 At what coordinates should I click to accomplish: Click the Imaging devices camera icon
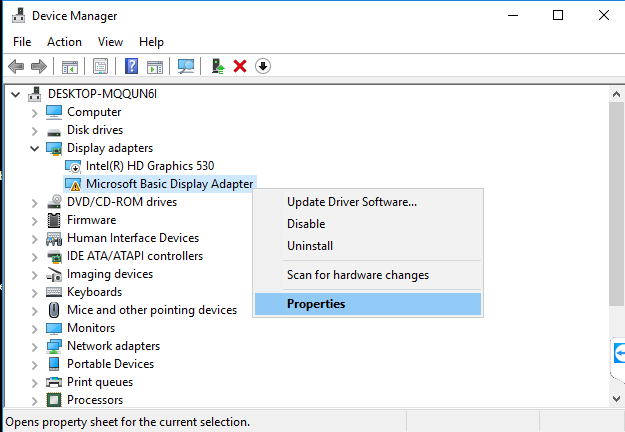[x=54, y=274]
